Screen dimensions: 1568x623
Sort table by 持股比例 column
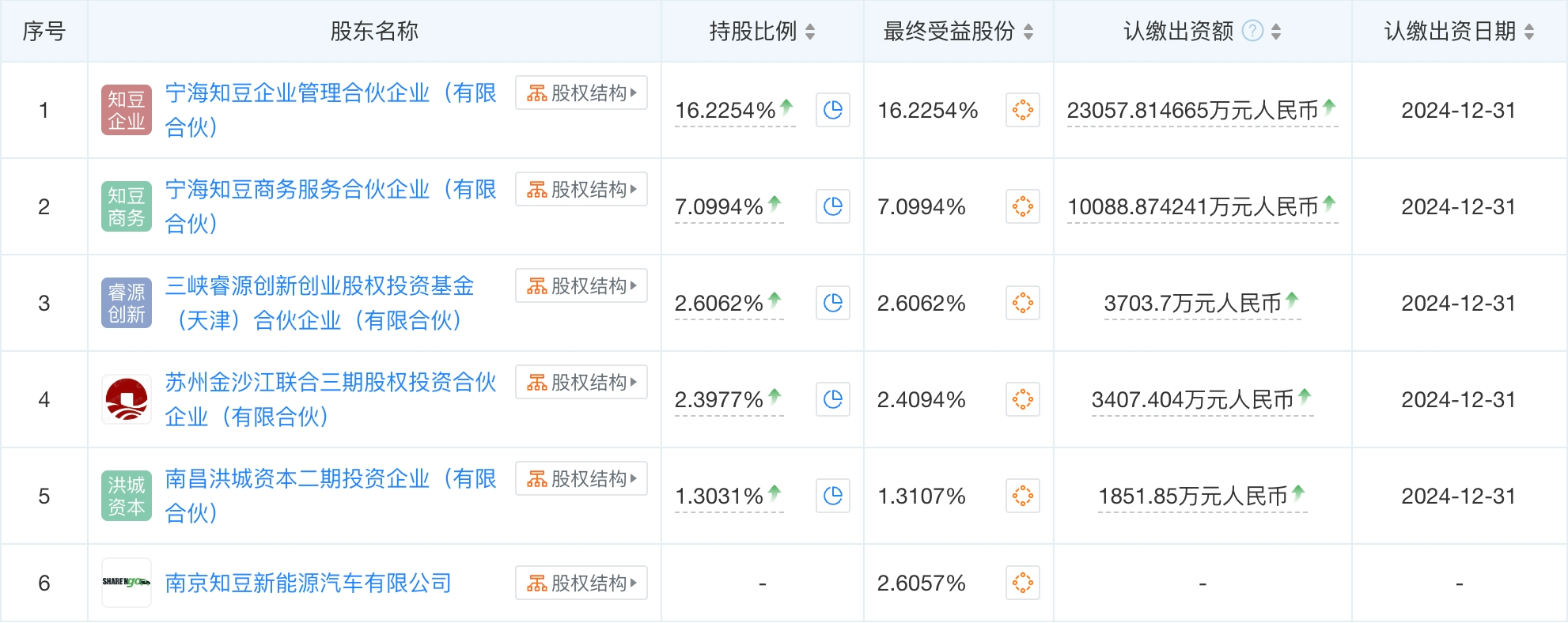[810, 32]
